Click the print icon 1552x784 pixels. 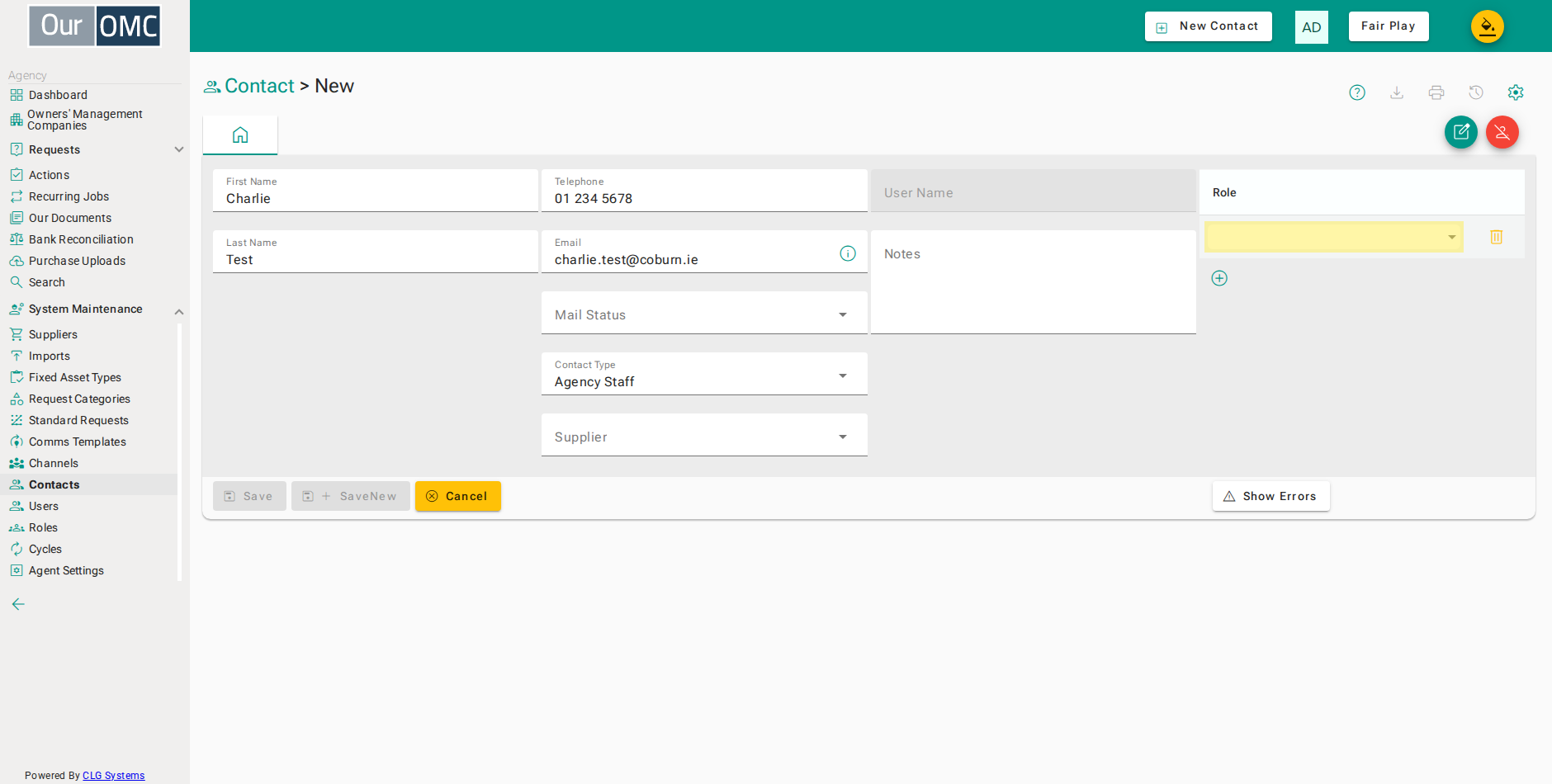coord(1436,92)
